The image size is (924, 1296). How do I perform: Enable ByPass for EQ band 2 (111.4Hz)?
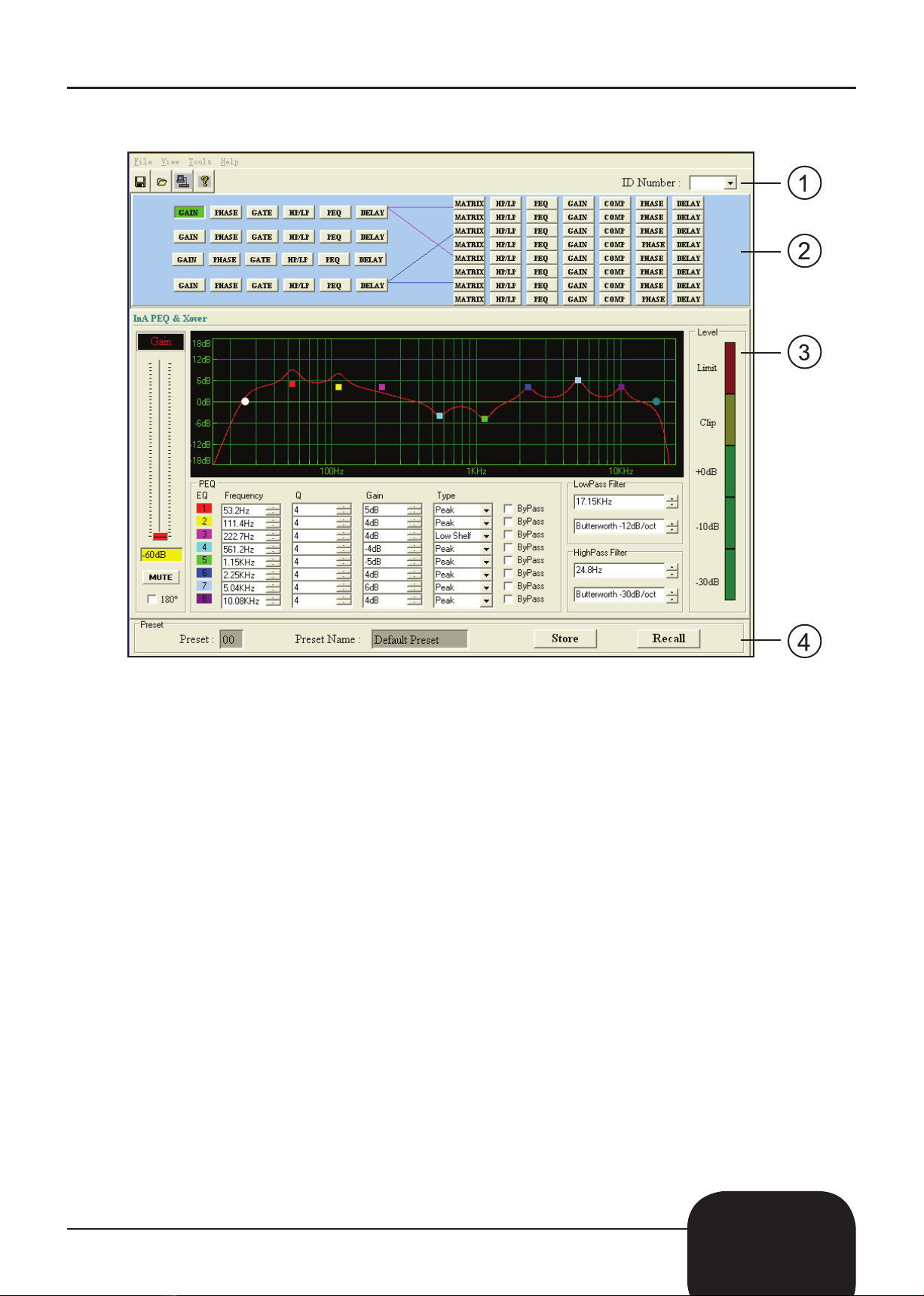point(508,522)
